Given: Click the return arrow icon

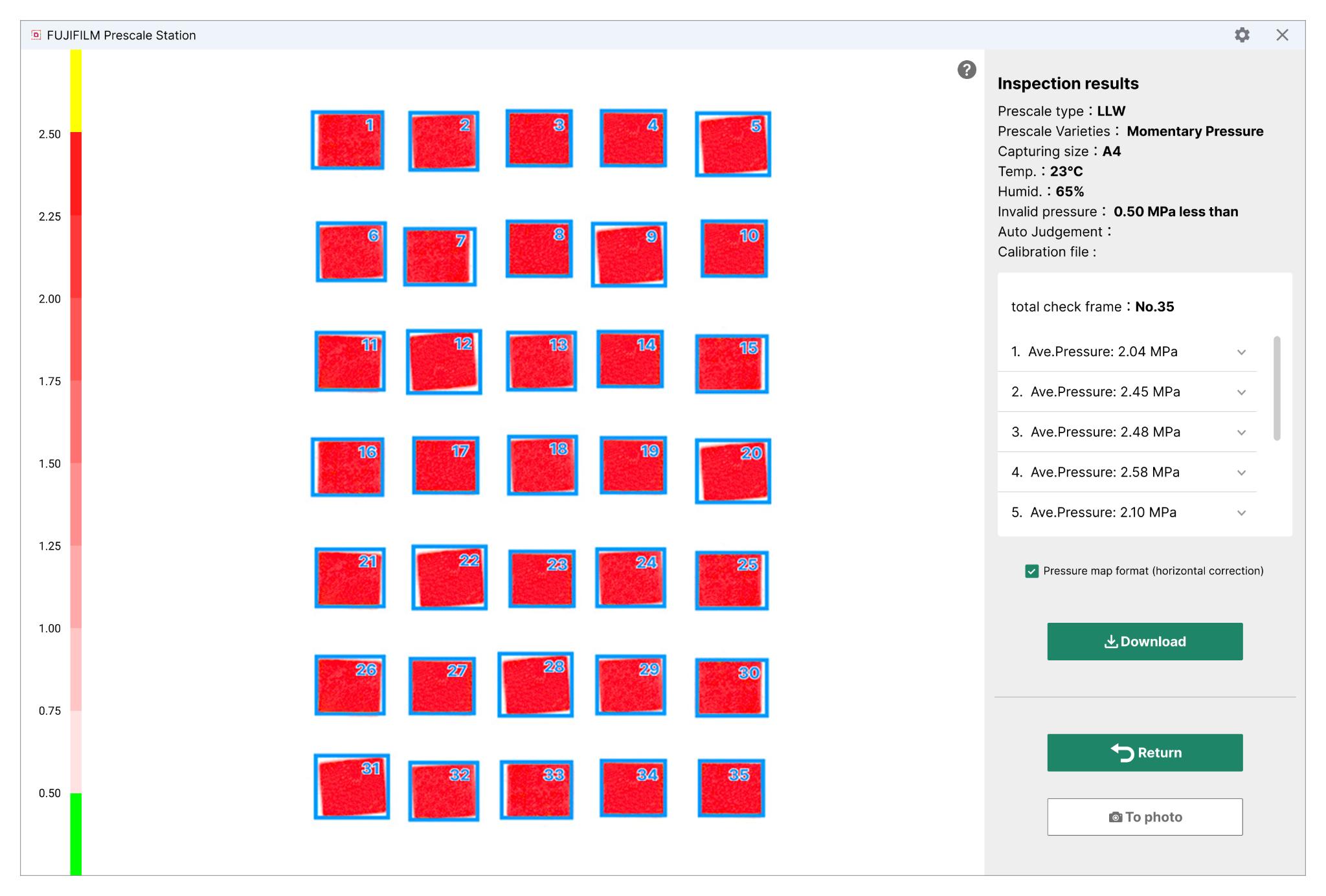Looking at the screenshot, I should [x=1123, y=752].
